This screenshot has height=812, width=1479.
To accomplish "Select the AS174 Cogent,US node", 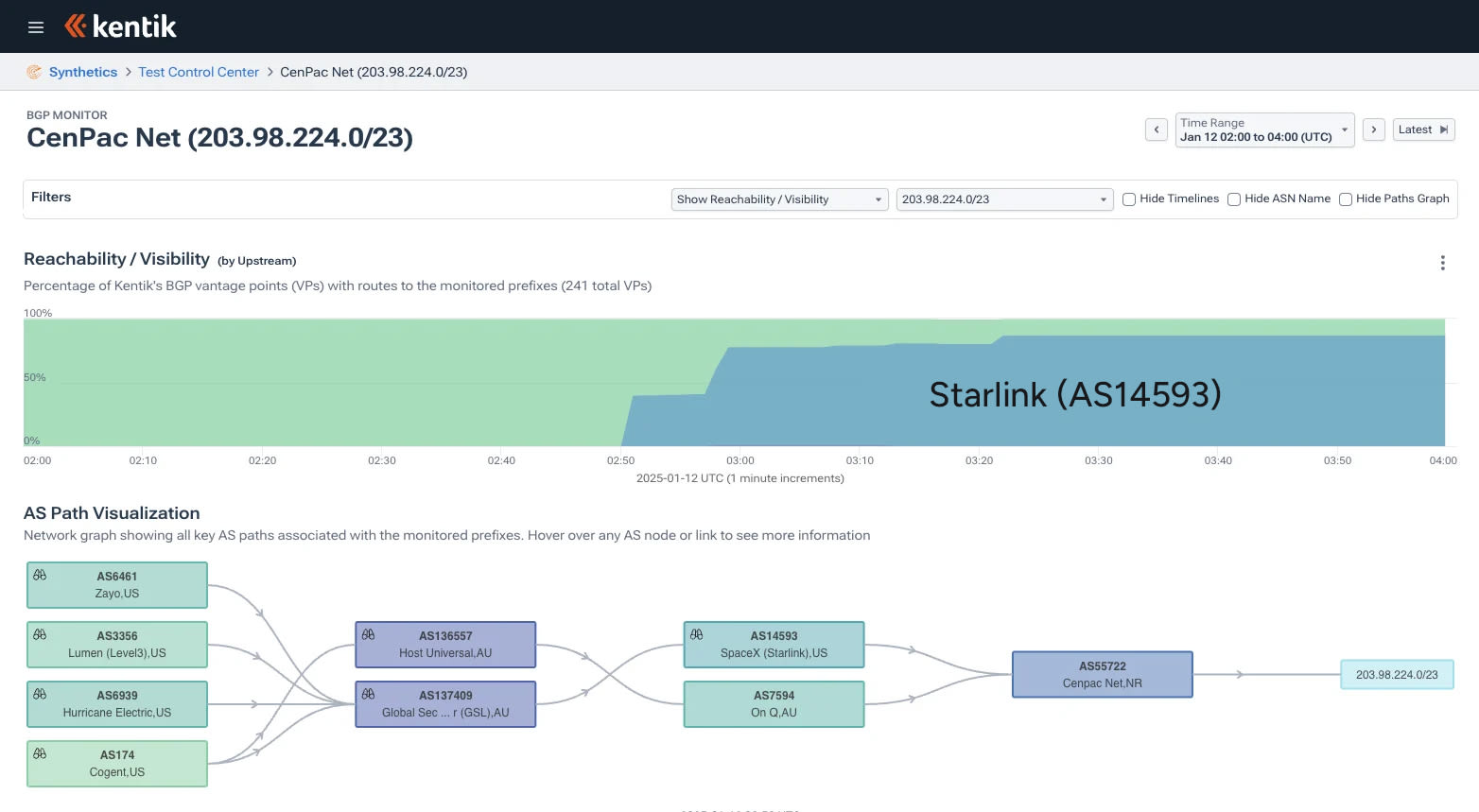I will point(117,764).
